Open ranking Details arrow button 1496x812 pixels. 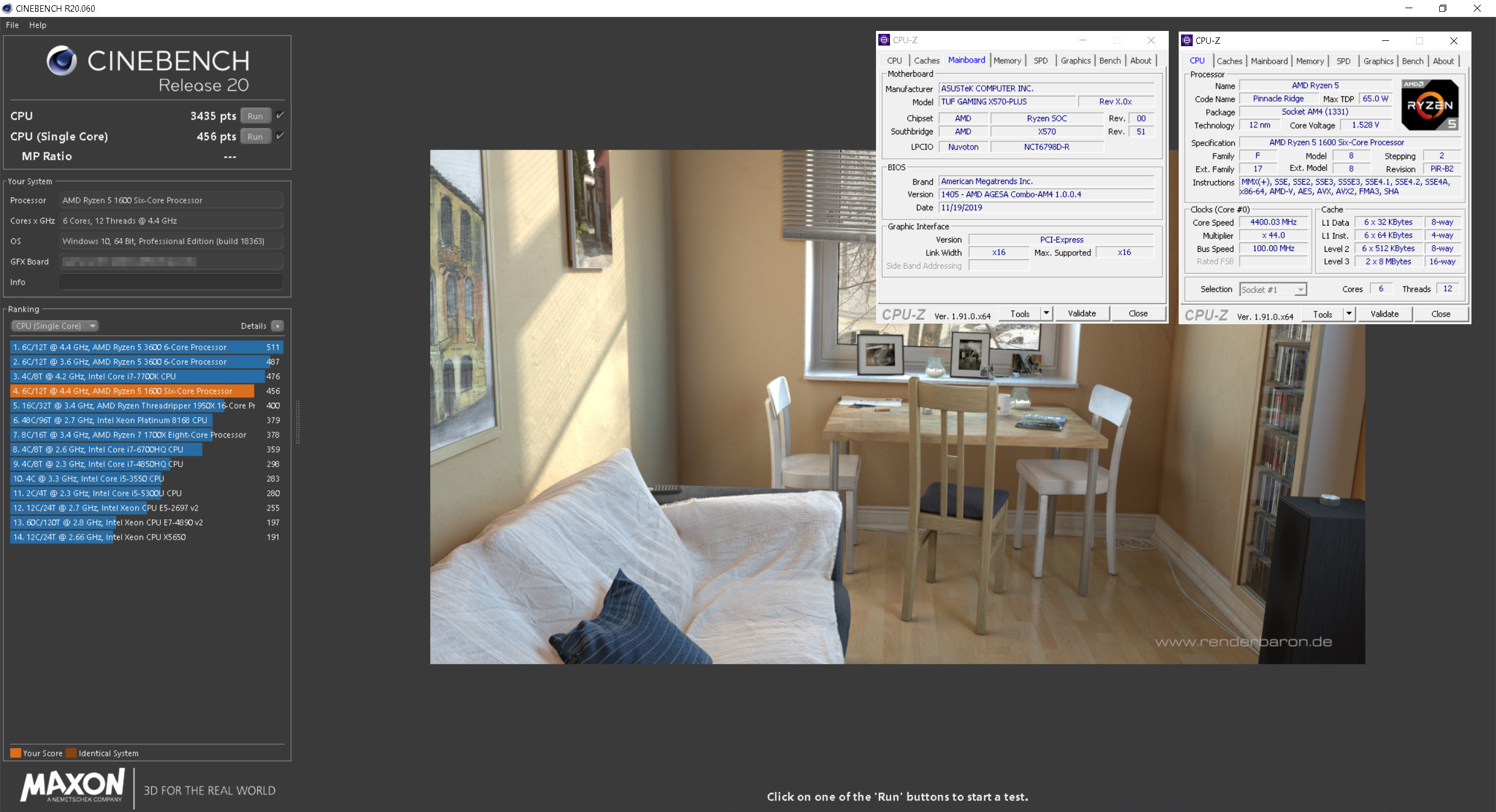click(278, 326)
